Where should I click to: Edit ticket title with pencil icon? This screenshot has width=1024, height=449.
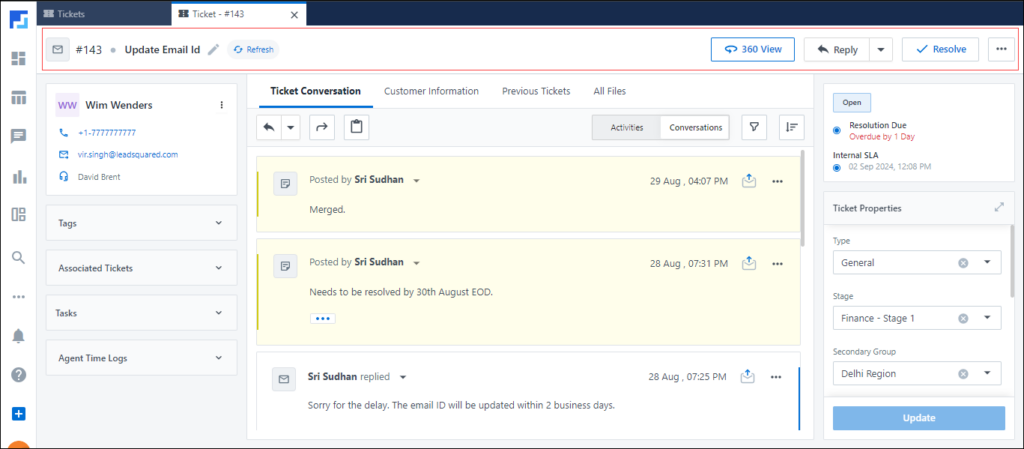(213, 50)
